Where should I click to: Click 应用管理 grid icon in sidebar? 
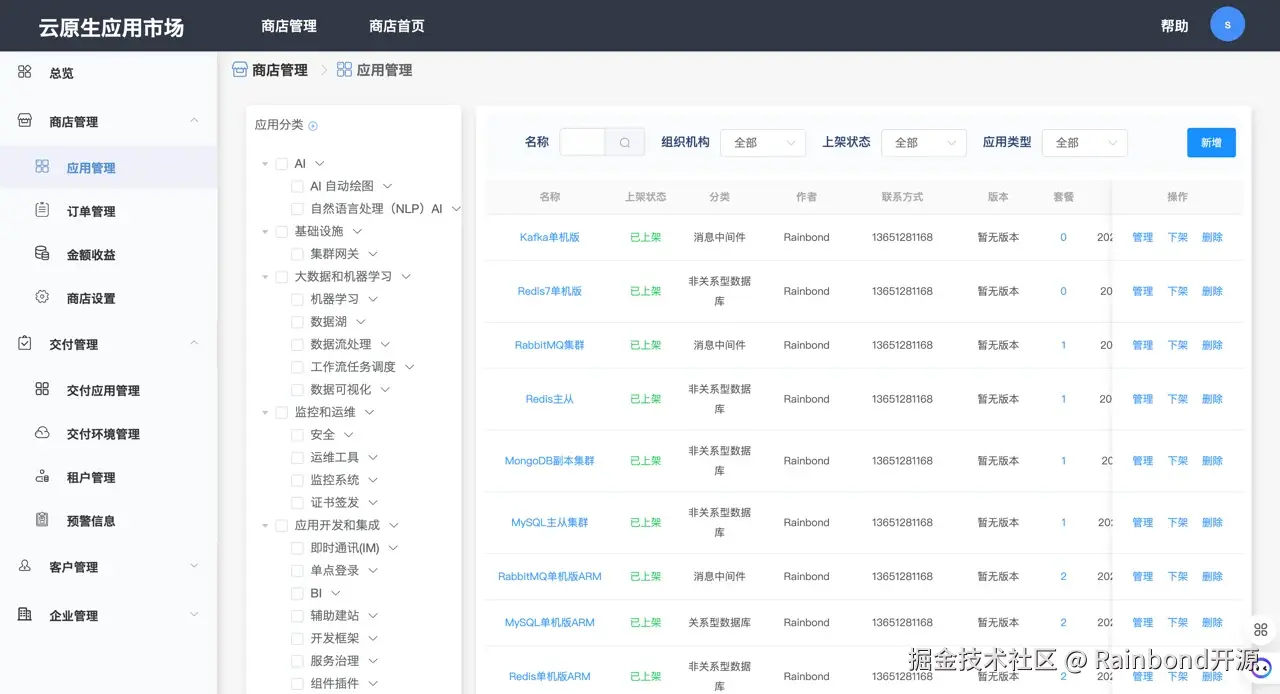[42, 167]
